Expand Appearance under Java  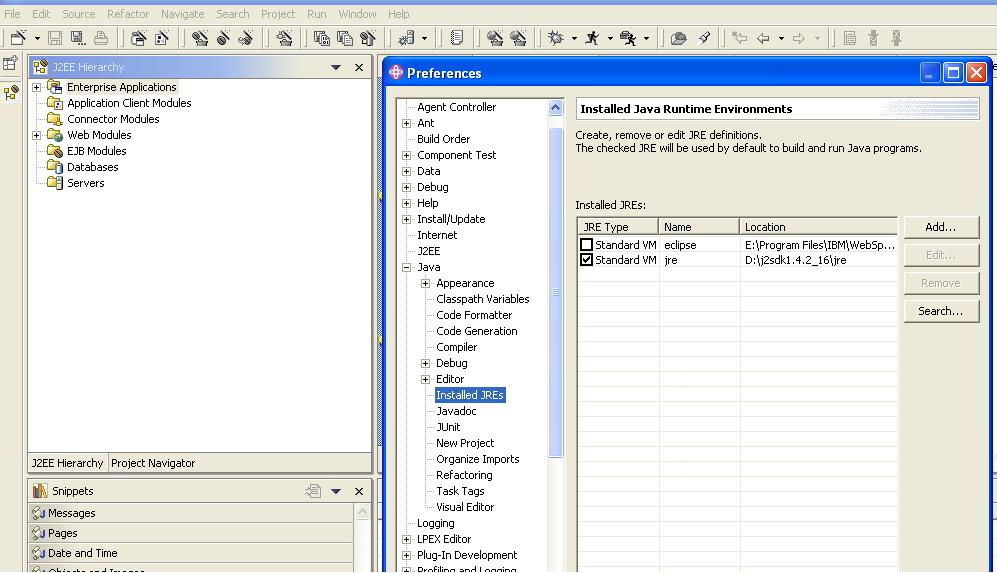tap(426, 283)
